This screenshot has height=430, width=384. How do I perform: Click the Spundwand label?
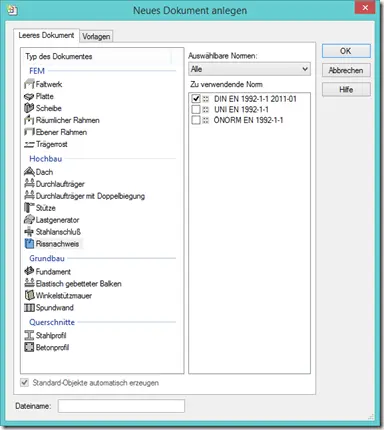point(55,308)
